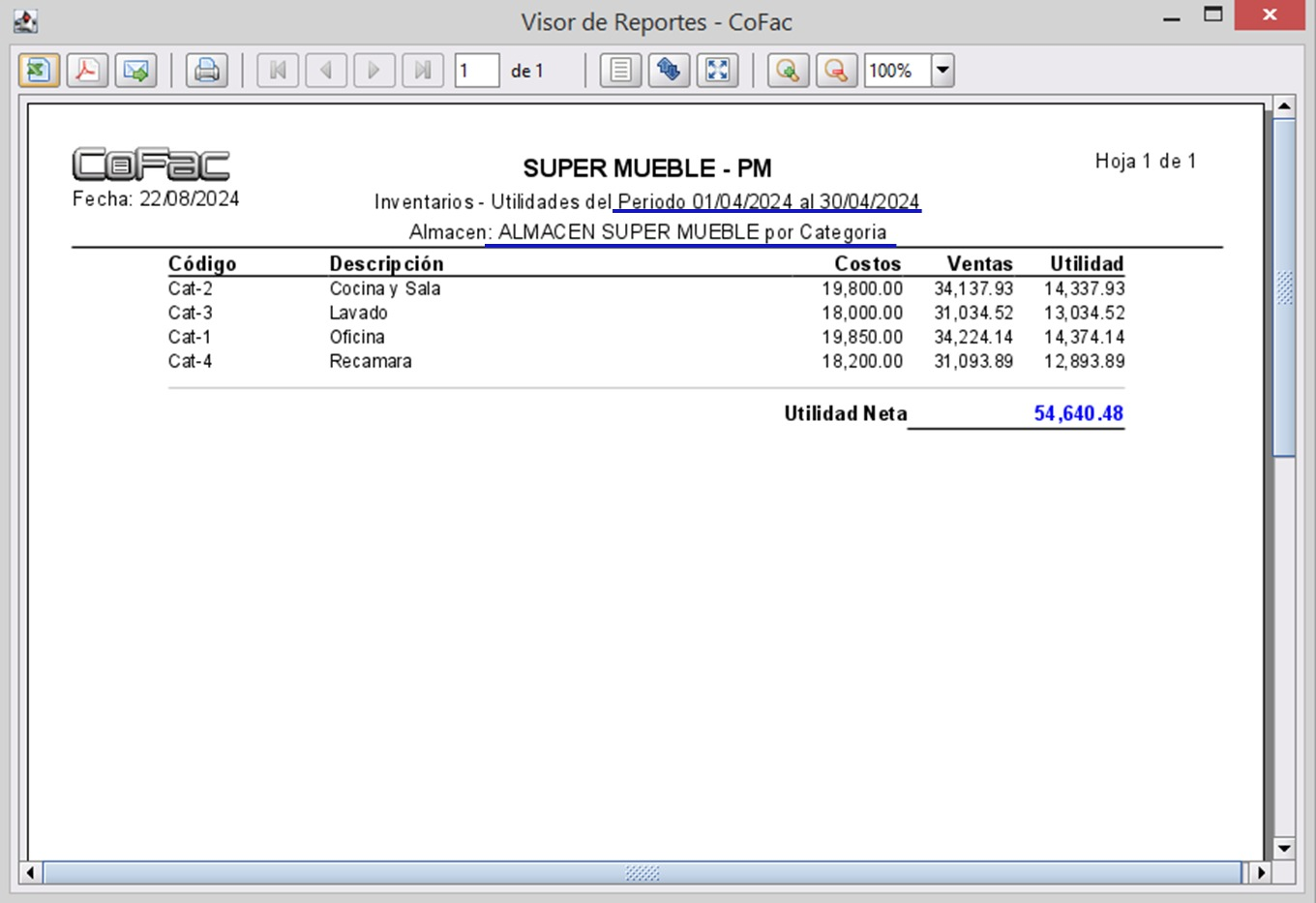Click the 'Cat-4' code cell
Viewport: 1316px width, 903px height.
[x=190, y=361]
